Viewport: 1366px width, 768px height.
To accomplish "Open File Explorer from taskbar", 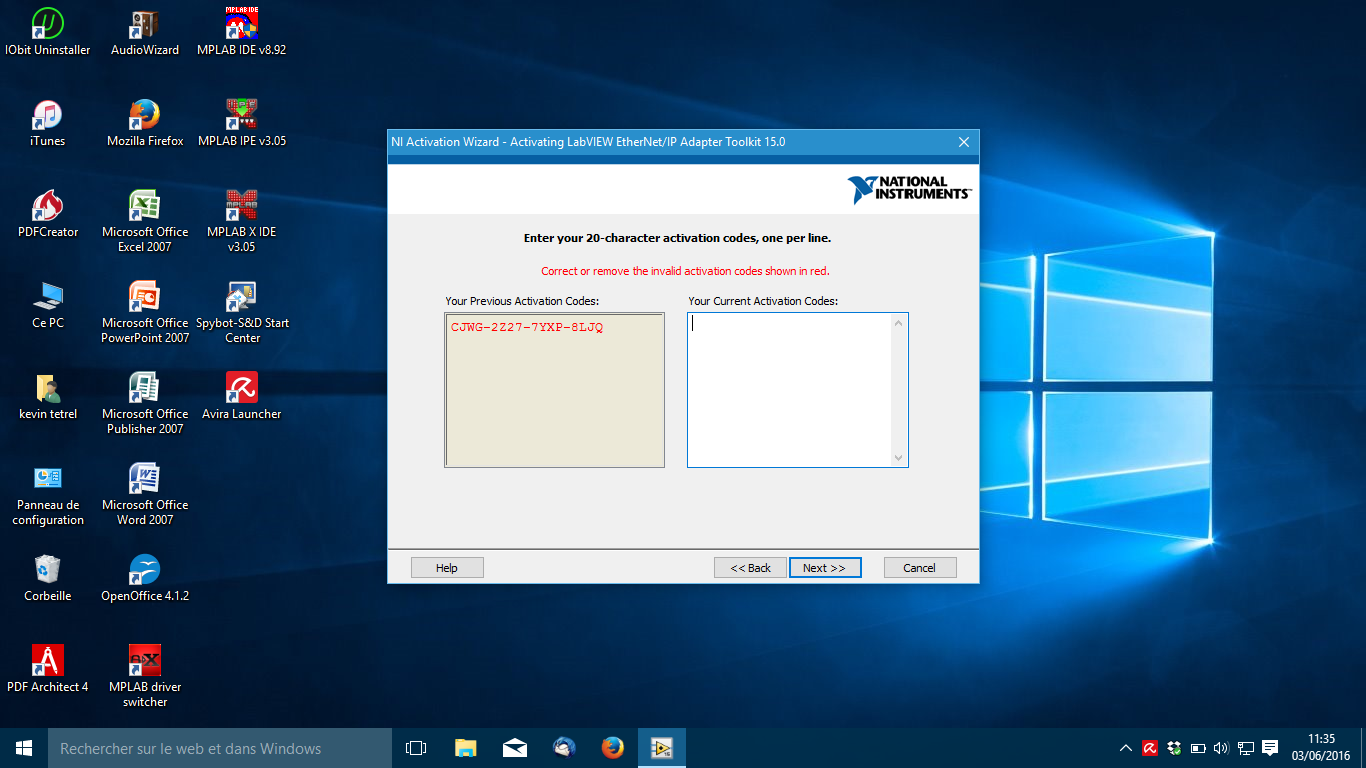I will [x=465, y=748].
